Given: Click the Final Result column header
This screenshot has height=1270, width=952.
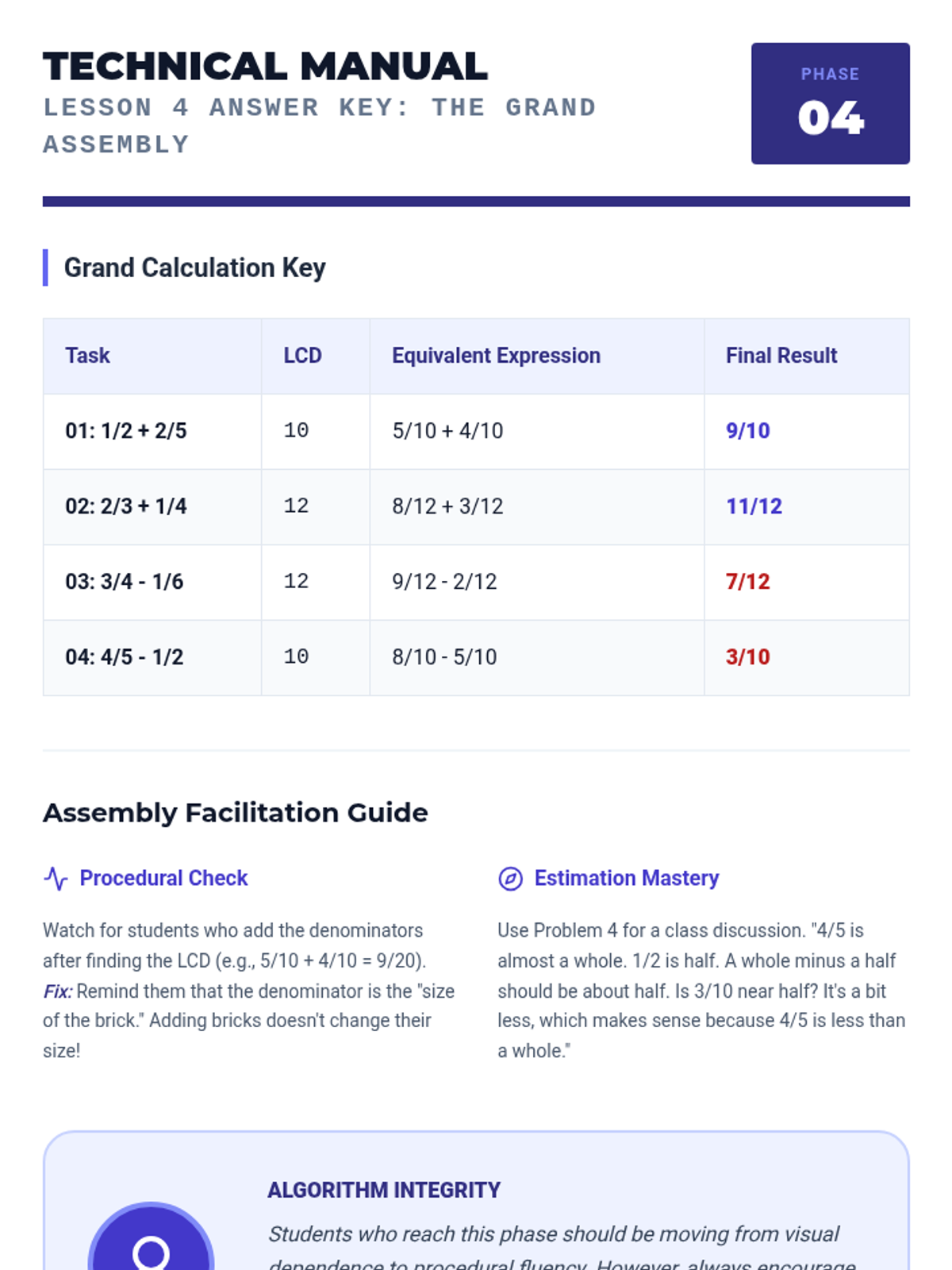Looking at the screenshot, I should pyautogui.click(x=781, y=356).
